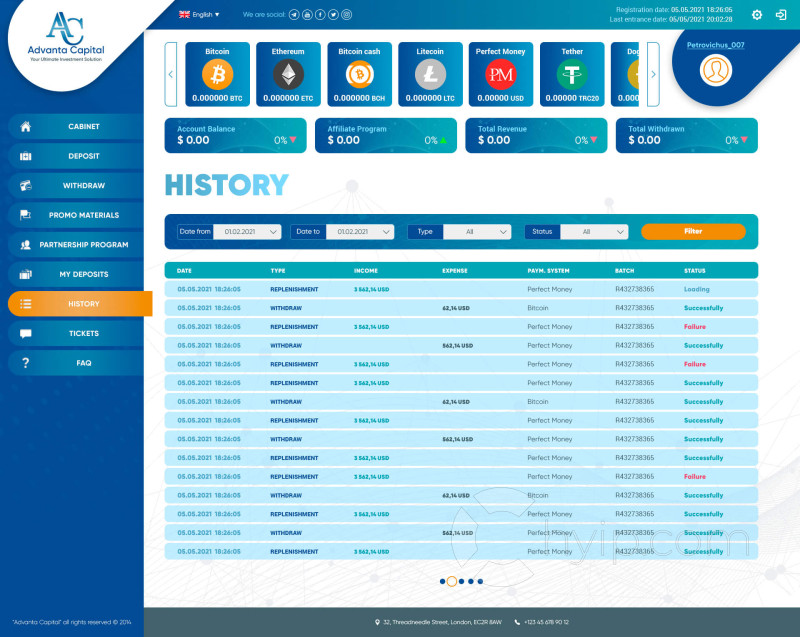Click the chat icon beside Tickets
This screenshot has height=637, width=800.
(x=26, y=334)
